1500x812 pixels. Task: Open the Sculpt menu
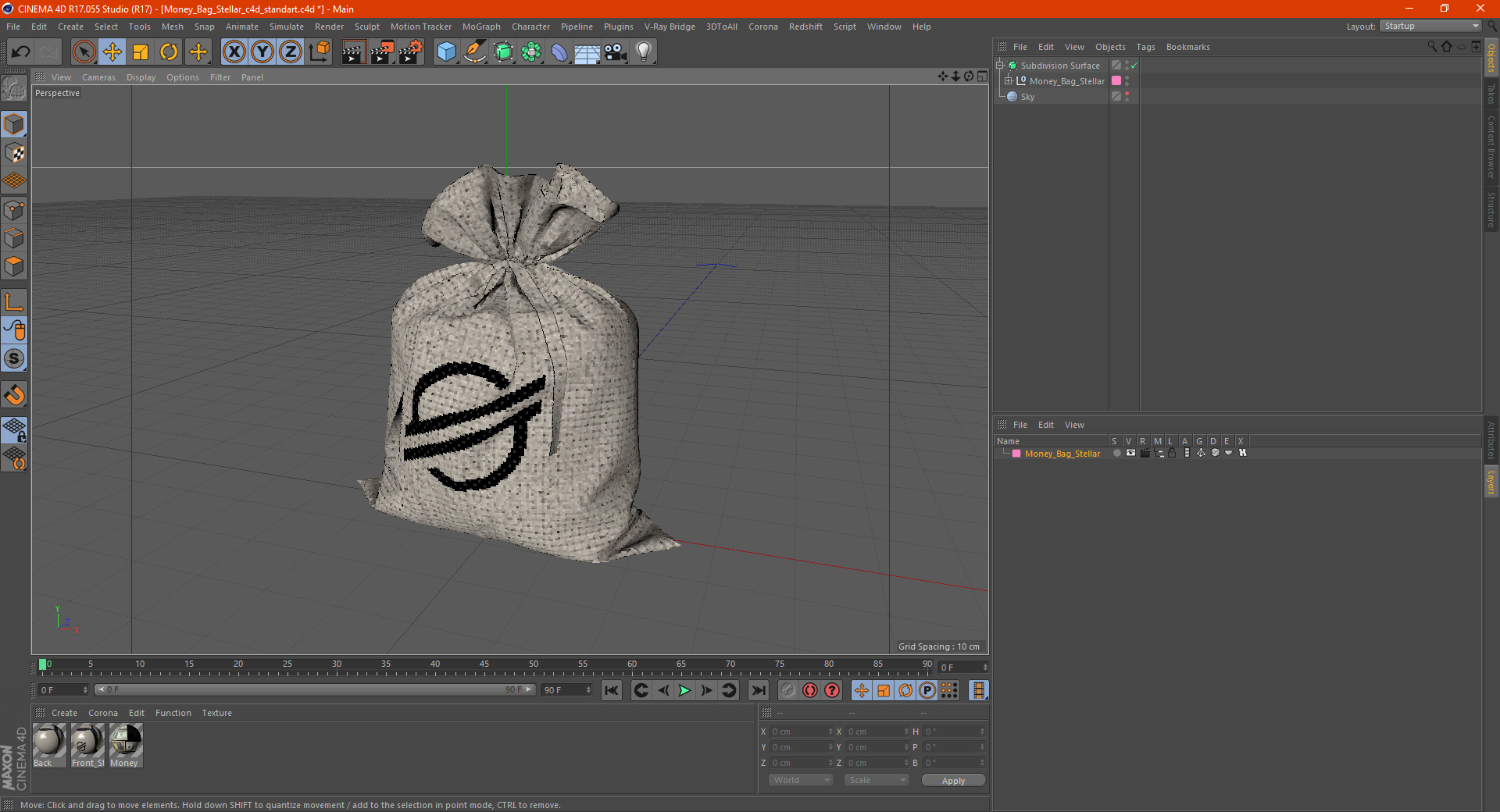coord(366,27)
